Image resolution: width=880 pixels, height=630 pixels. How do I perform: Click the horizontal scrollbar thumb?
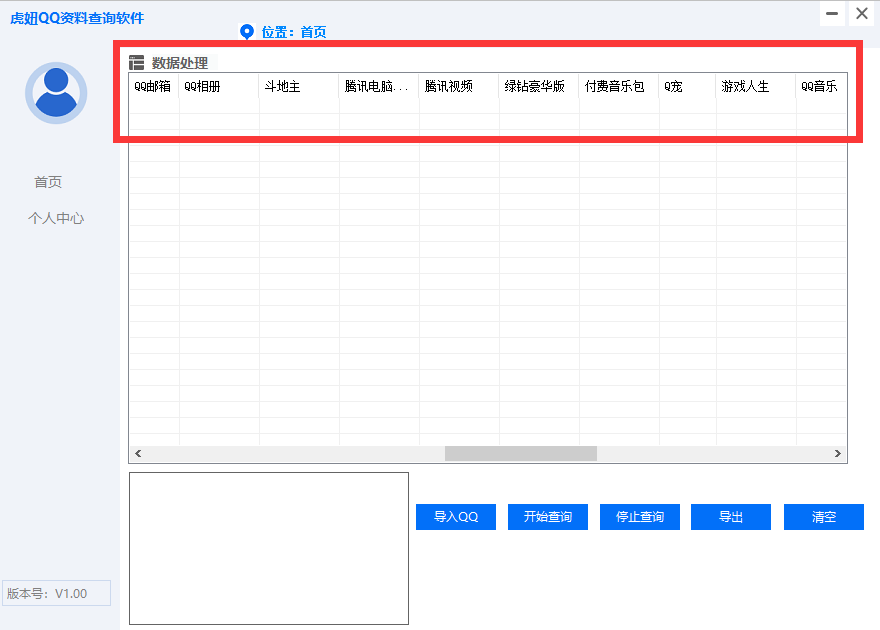coord(521,453)
